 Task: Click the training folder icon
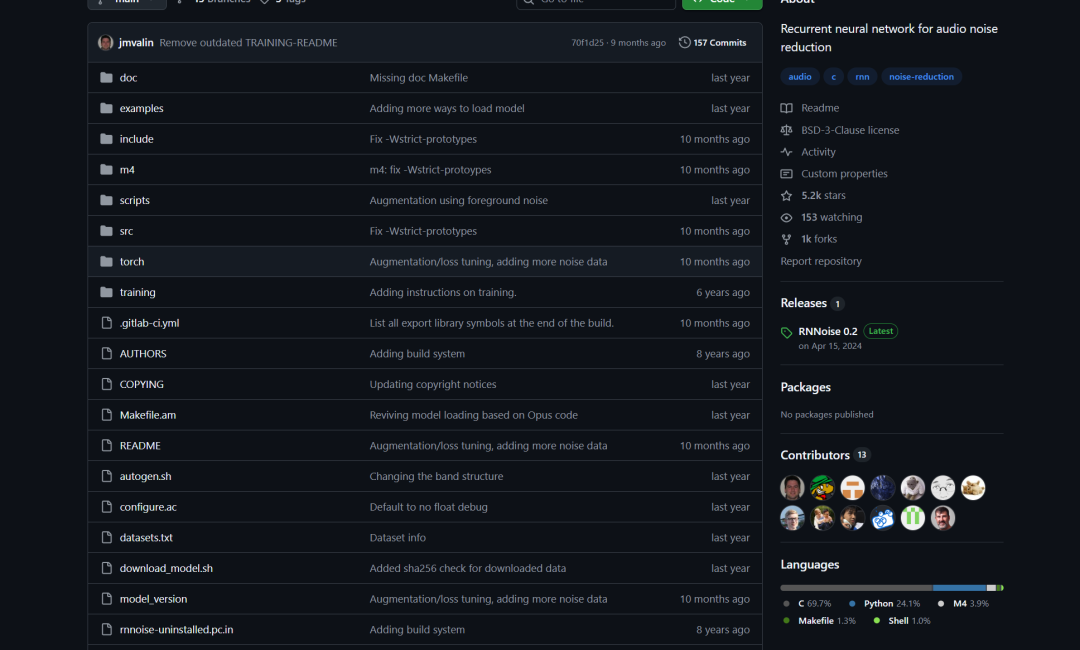(106, 292)
